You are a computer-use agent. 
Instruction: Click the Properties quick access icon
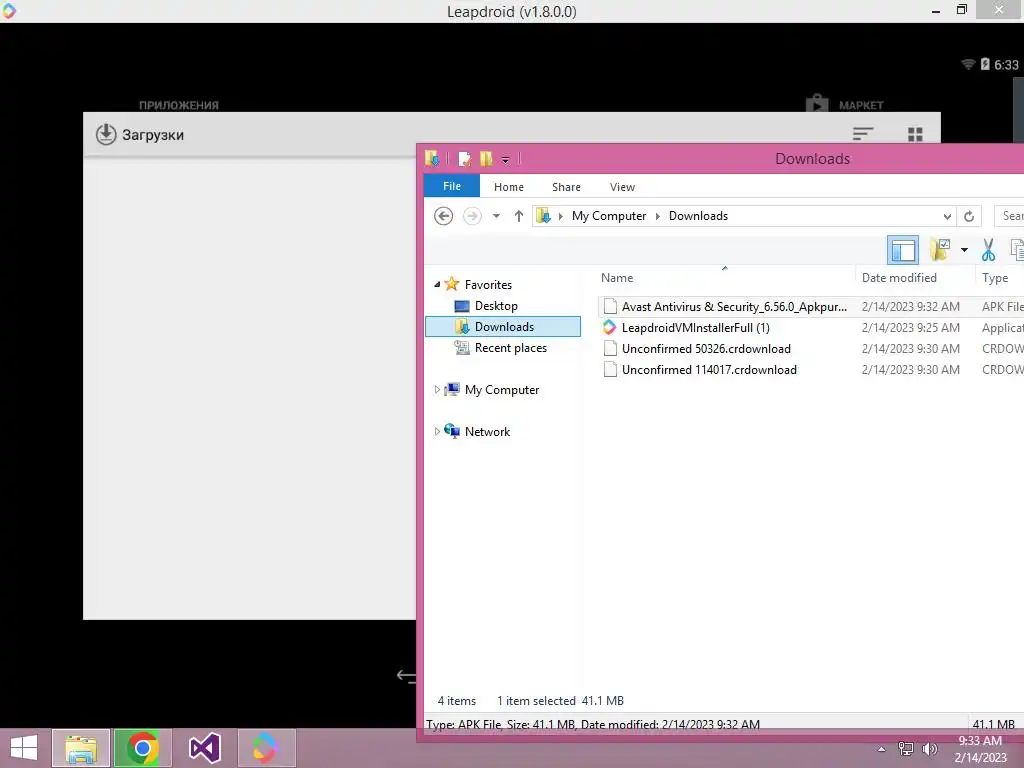pos(465,159)
